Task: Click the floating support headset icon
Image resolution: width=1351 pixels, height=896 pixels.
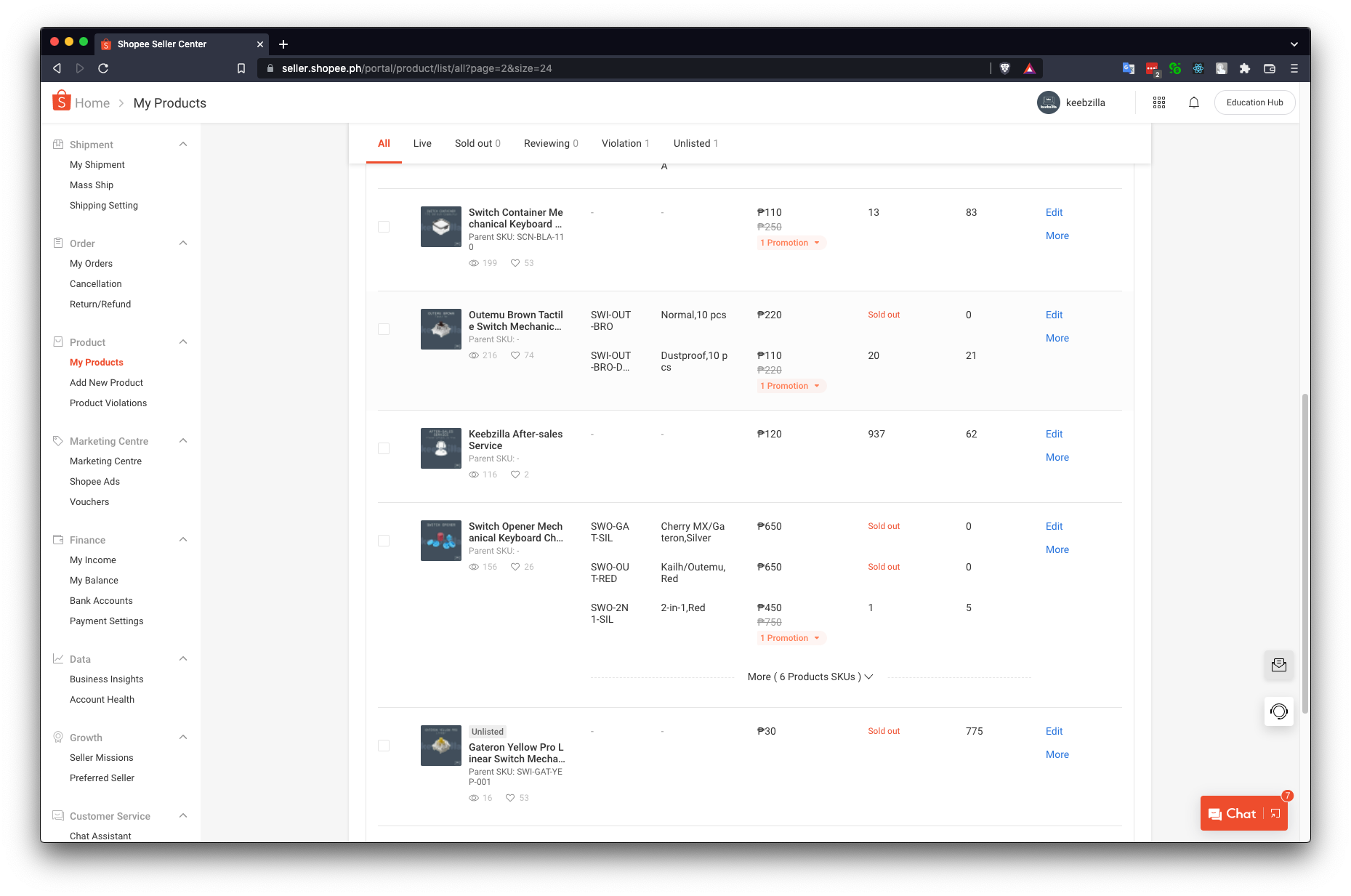Action: 1279,711
